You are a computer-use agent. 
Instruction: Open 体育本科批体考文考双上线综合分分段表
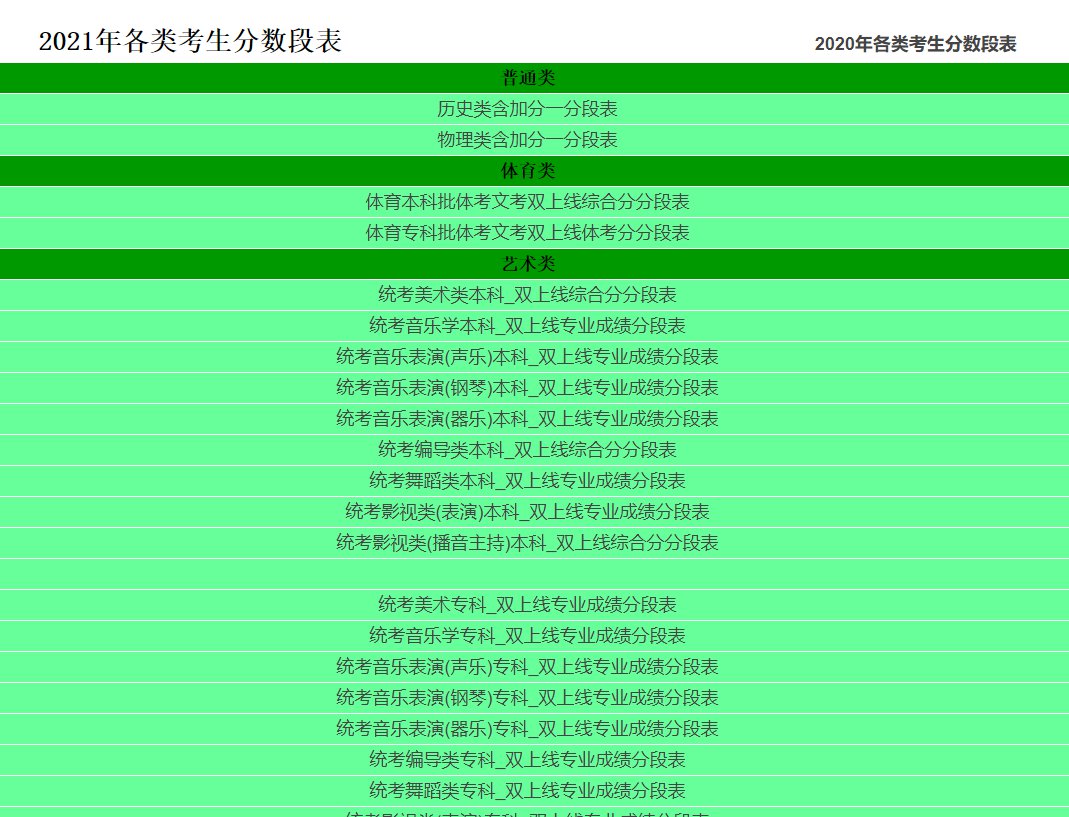(x=527, y=202)
